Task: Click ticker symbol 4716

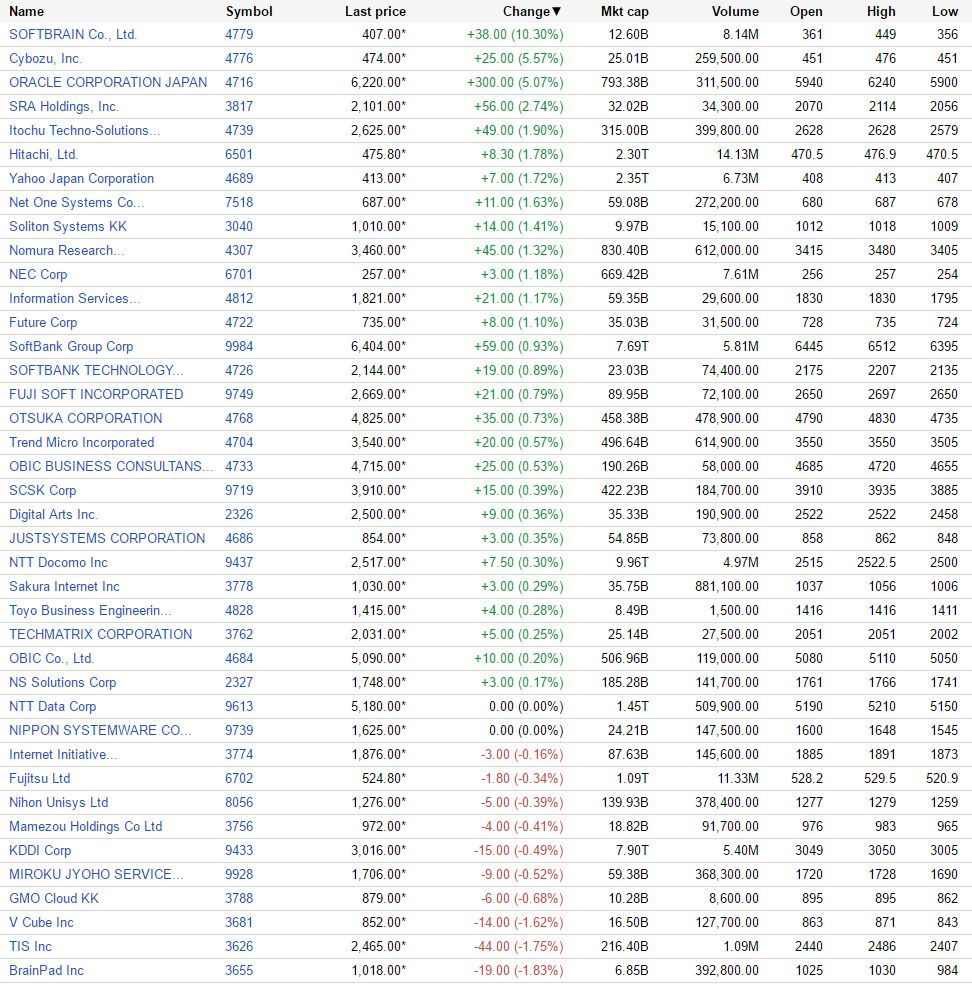Action: click(239, 82)
